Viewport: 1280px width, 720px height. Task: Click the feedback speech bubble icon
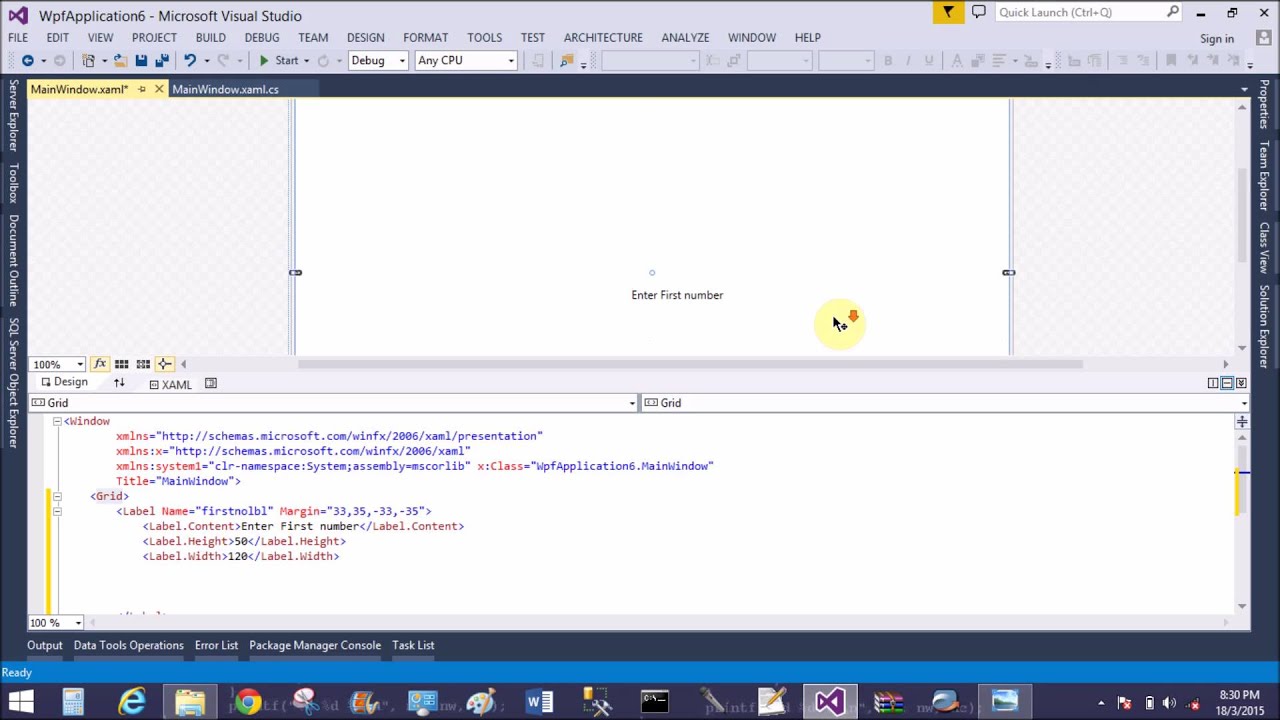[x=979, y=12]
